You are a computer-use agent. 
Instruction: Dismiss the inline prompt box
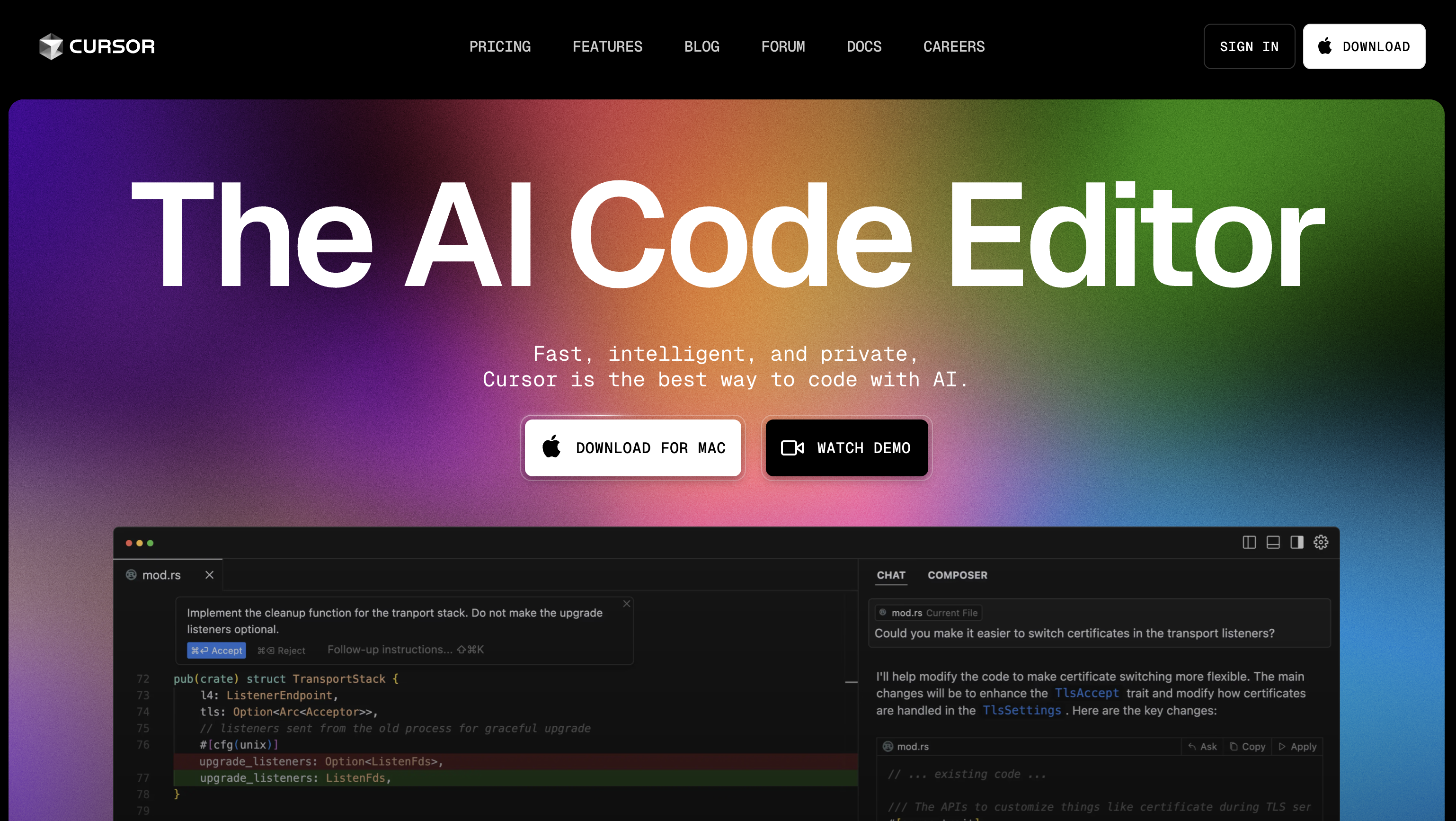tap(626, 603)
